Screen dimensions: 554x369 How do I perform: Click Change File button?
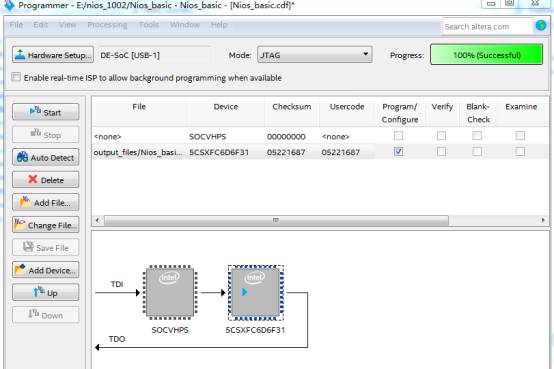click(46, 225)
